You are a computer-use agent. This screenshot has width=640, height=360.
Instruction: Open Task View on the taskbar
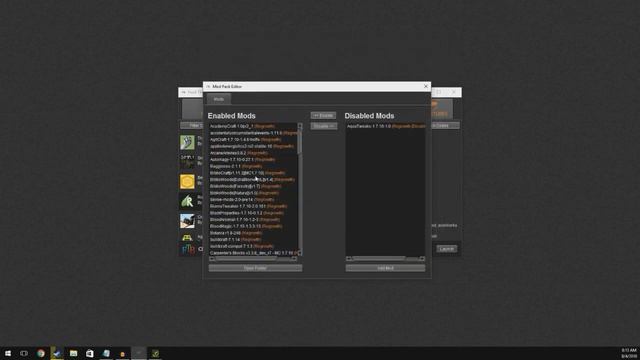(x=24, y=353)
